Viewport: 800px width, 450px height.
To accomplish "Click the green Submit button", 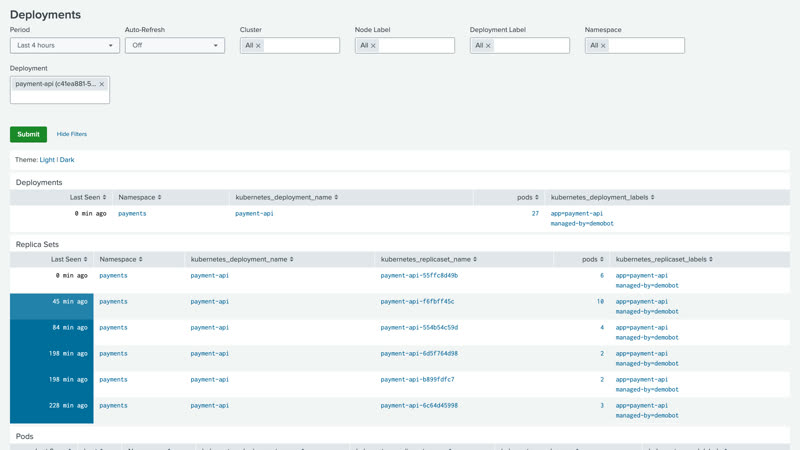I will pyautogui.click(x=29, y=134).
